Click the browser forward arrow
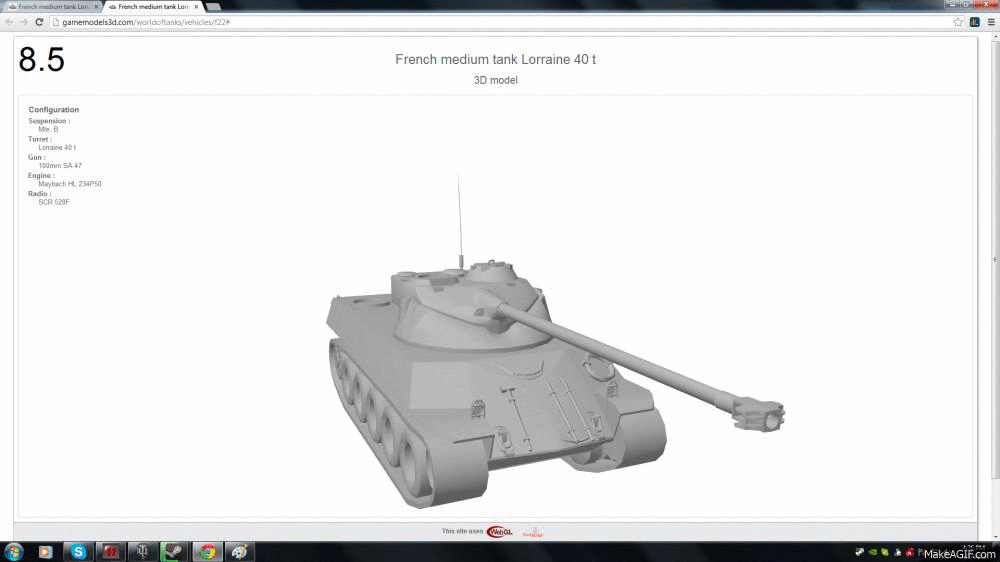The width and height of the screenshot is (1000, 562). point(24,22)
